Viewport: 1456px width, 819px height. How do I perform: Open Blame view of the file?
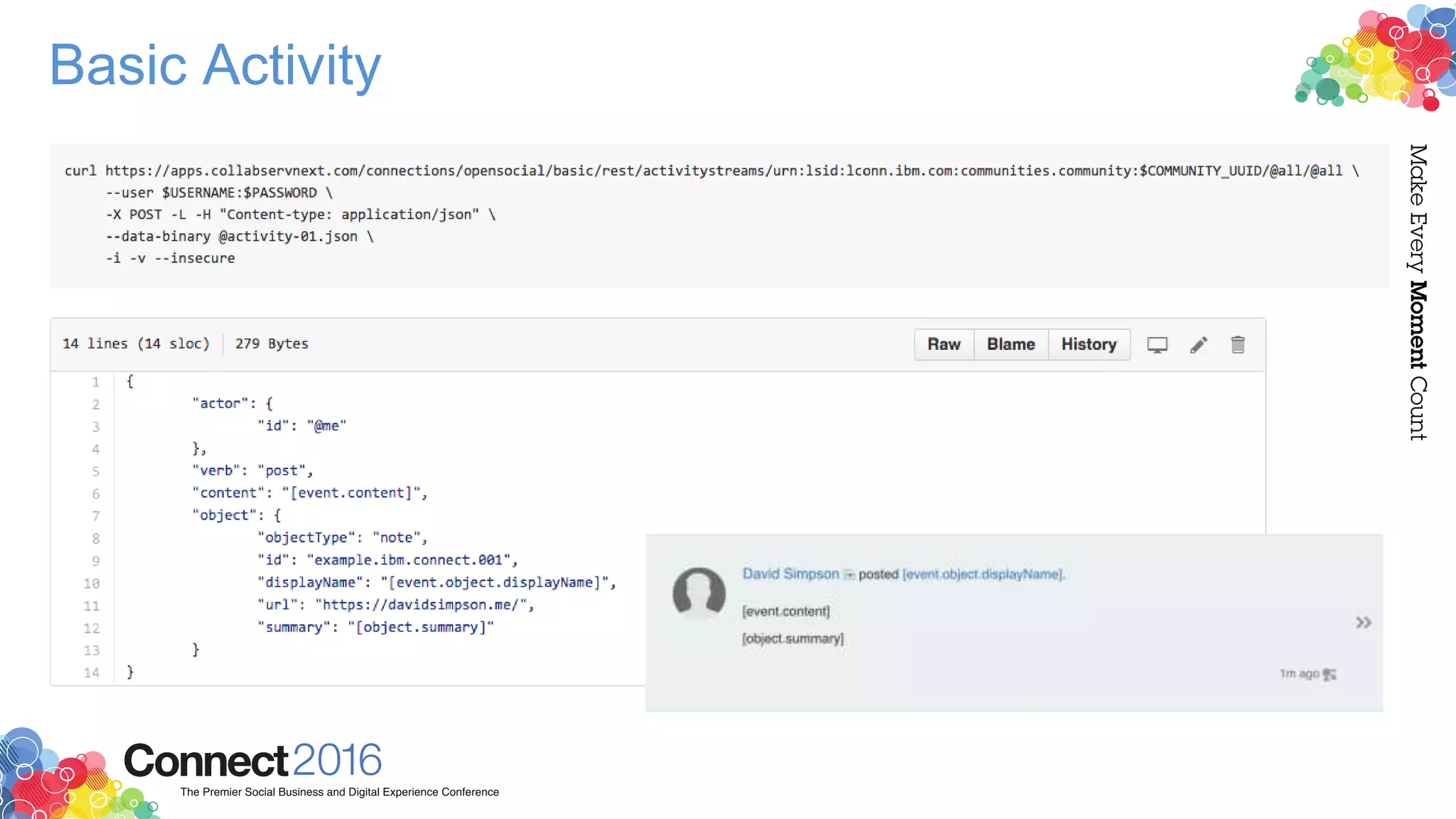coord(1010,345)
